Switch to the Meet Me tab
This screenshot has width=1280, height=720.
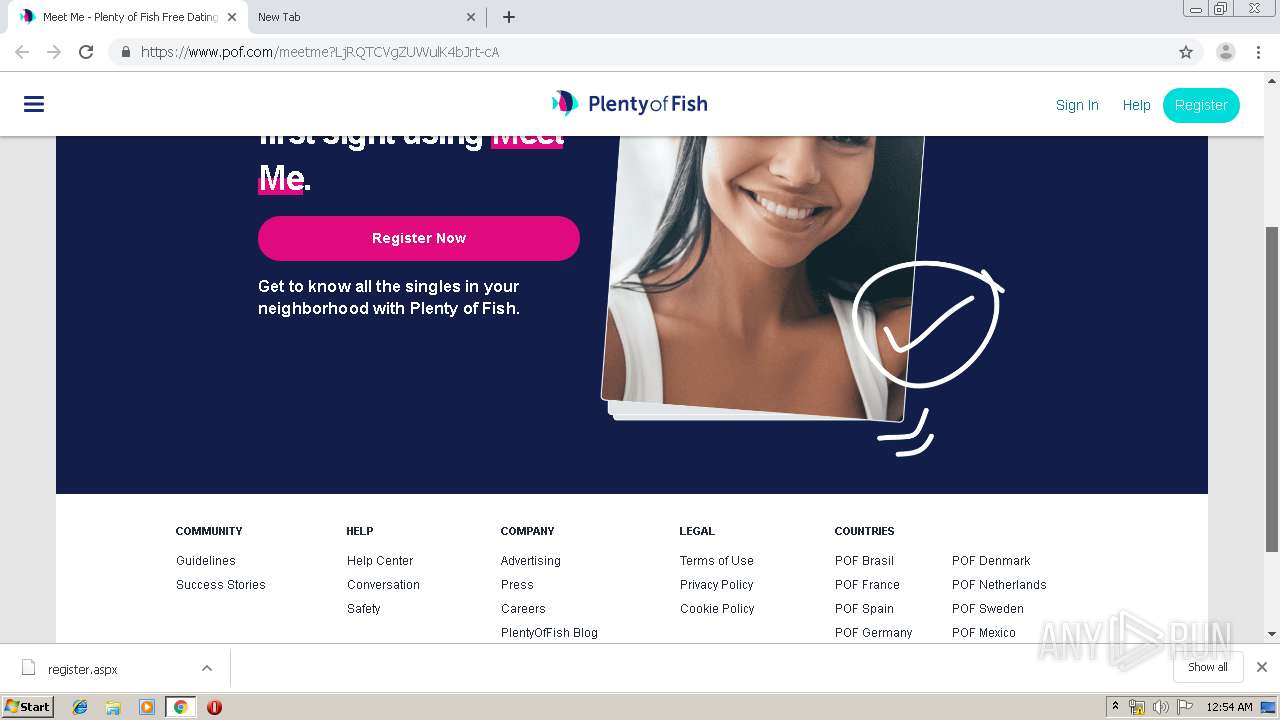pos(128,17)
